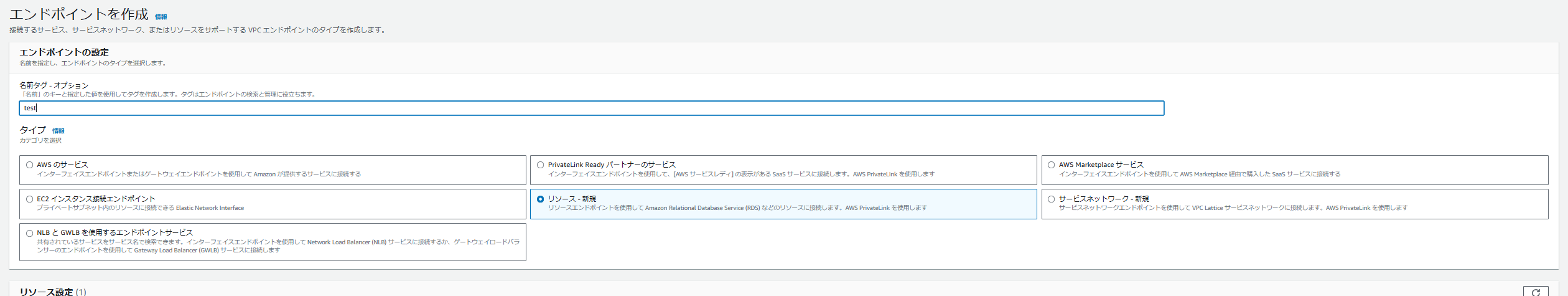Choose EC2 インスタンス接続エンドポイント option
Image resolution: width=1568 pixels, height=296 pixels.
click(29, 199)
